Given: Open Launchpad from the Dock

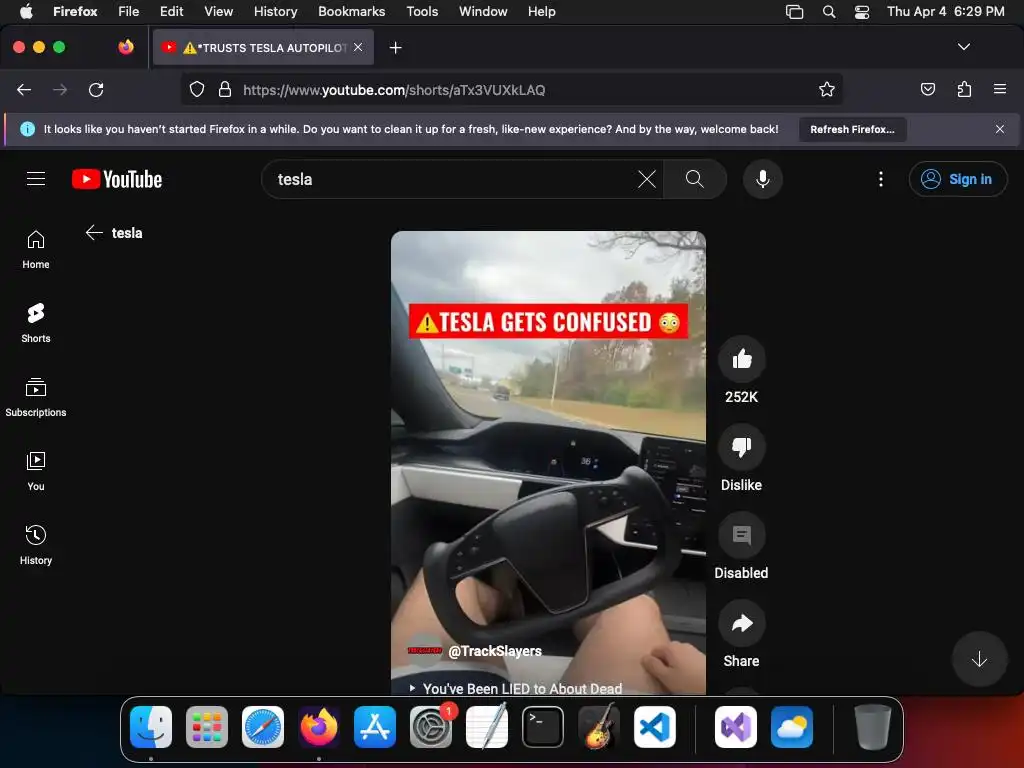Looking at the screenshot, I should click(x=206, y=727).
